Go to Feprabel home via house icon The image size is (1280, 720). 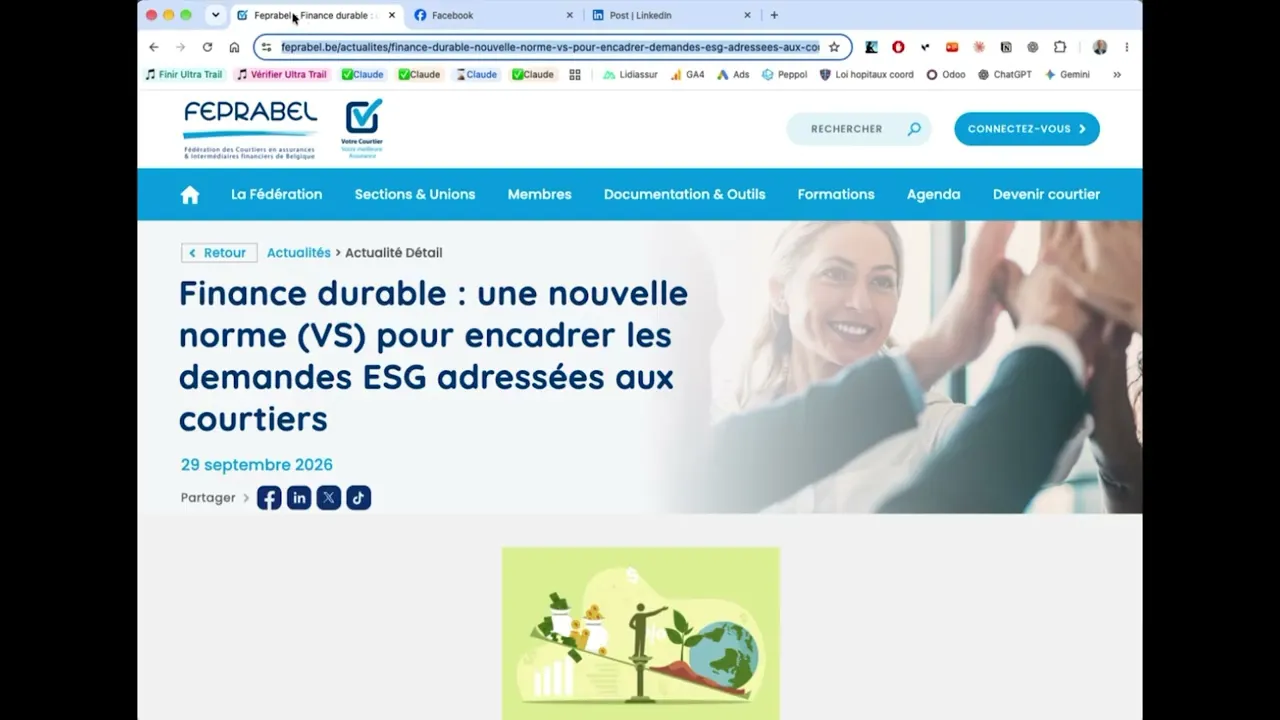tap(190, 195)
